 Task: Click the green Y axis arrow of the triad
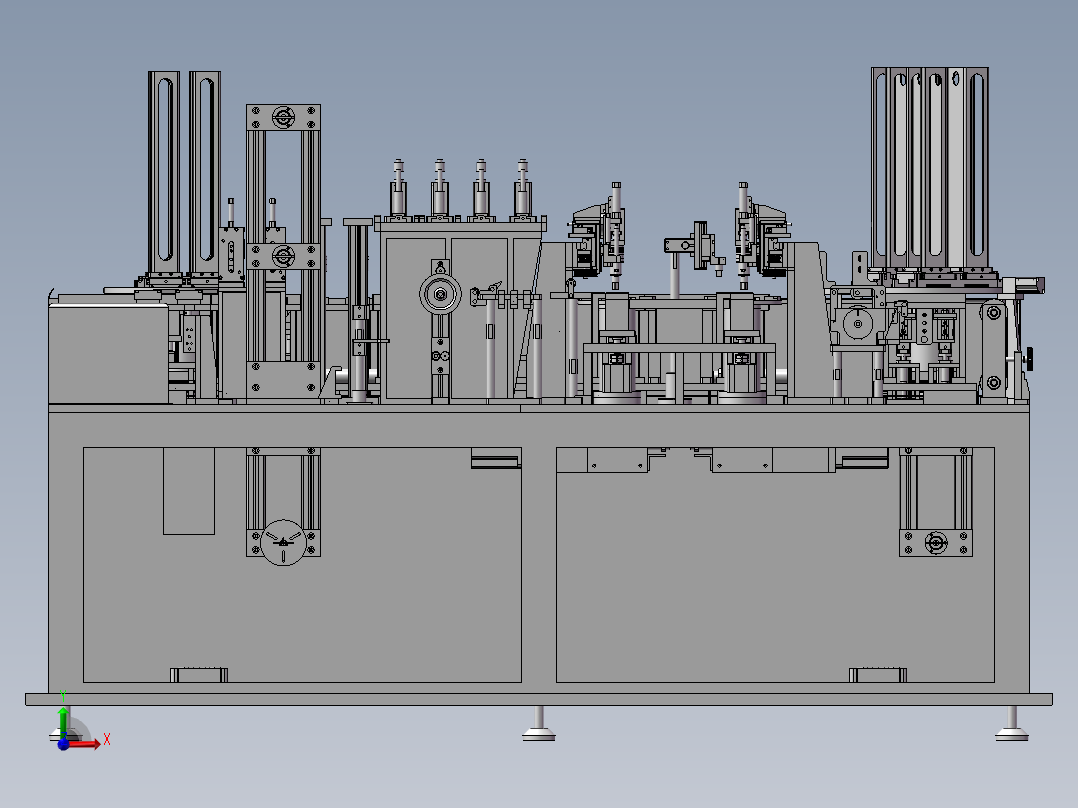pos(63,719)
